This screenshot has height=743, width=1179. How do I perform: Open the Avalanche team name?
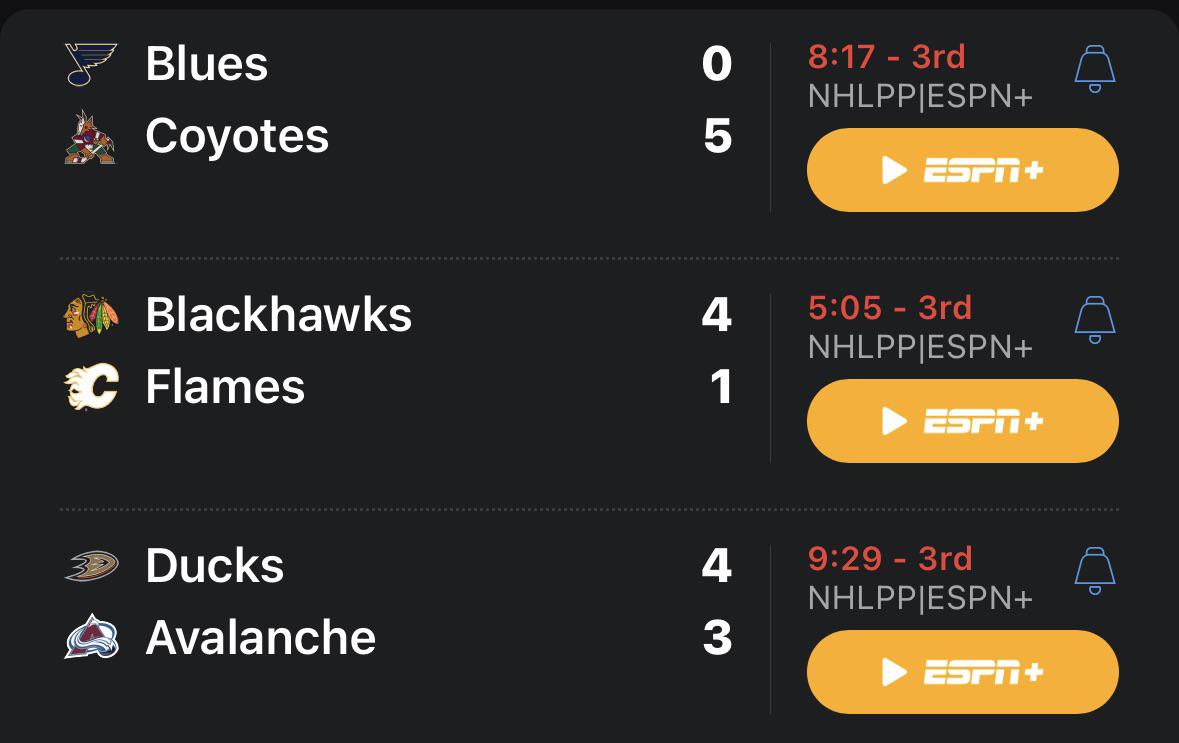pos(261,638)
